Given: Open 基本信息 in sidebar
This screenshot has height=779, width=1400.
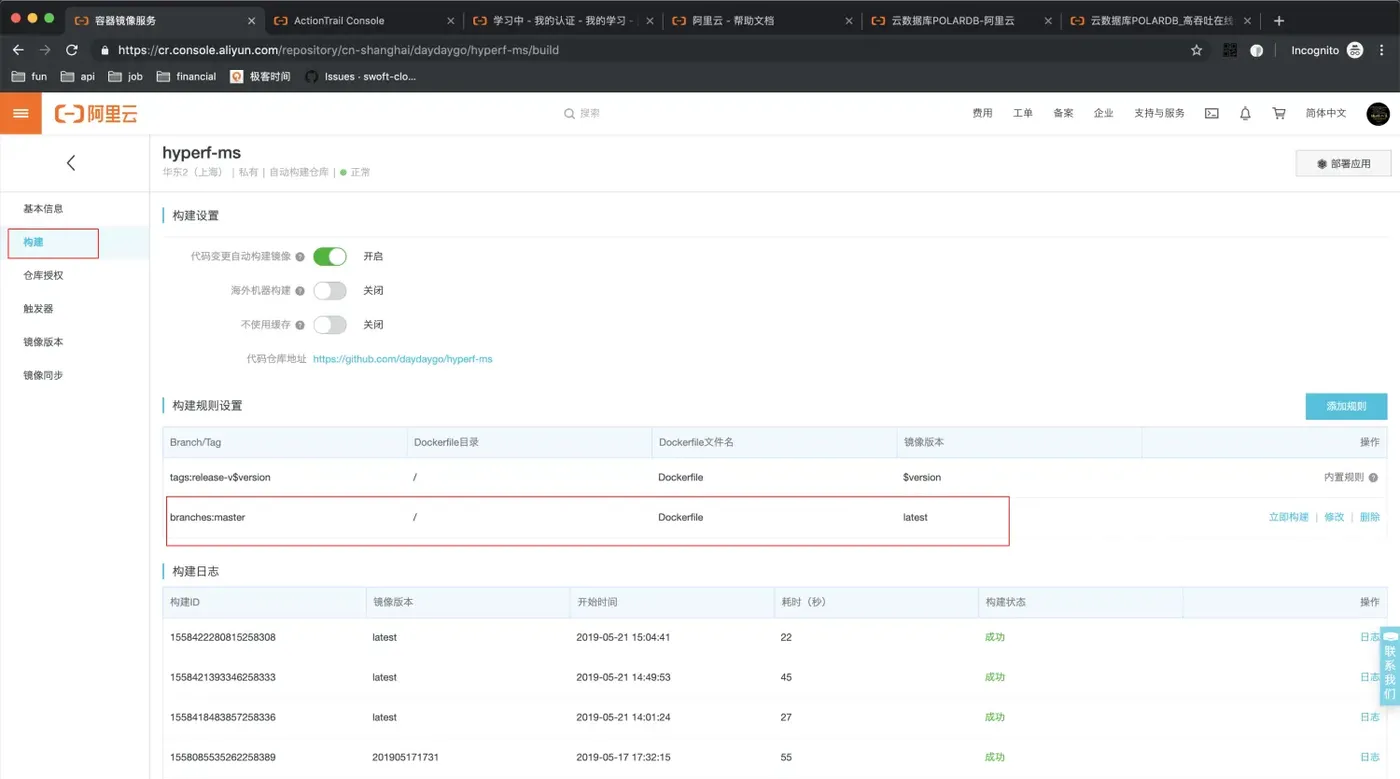Looking at the screenshot, I should 43,209.
